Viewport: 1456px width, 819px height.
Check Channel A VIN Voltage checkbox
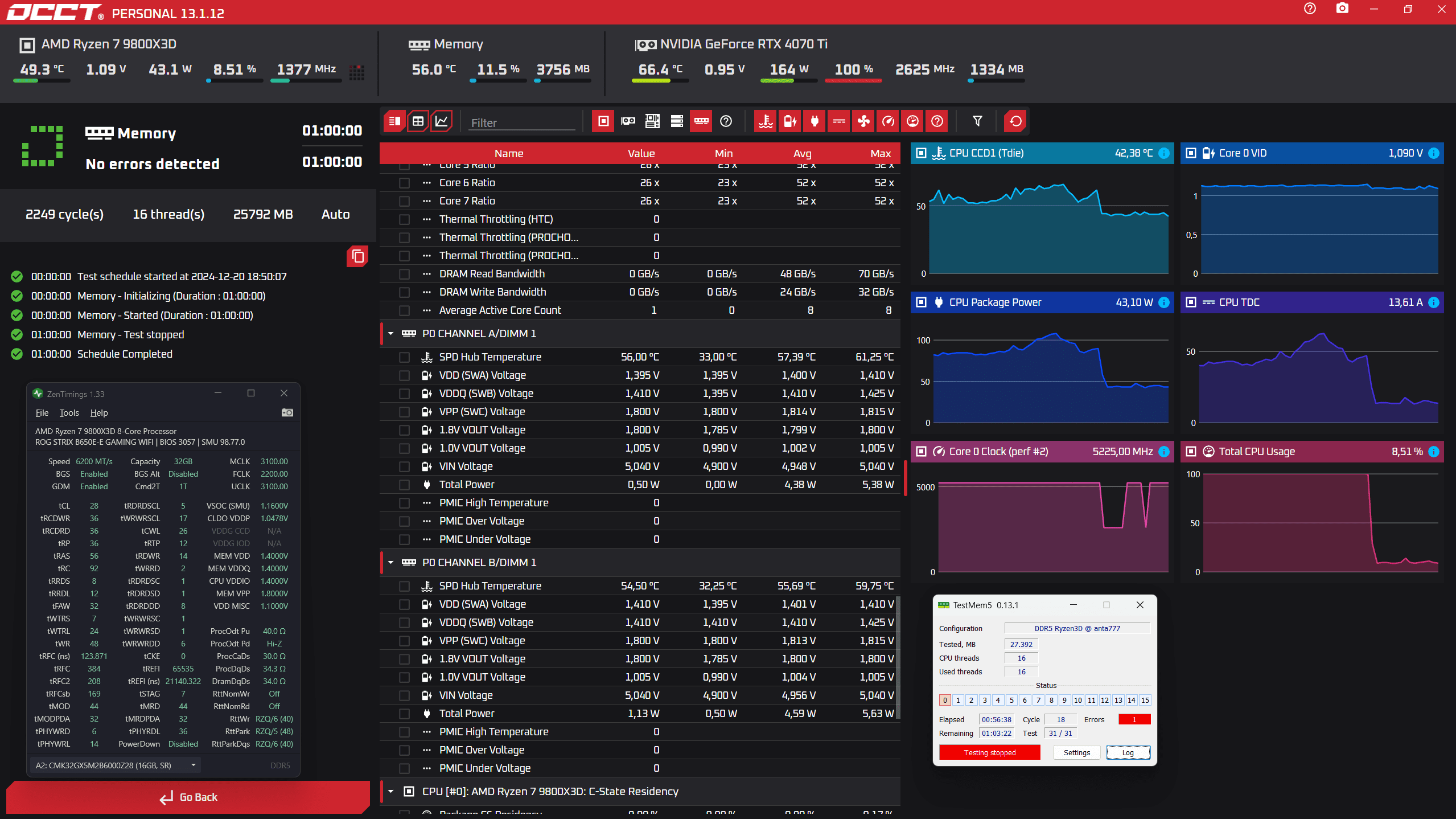(405, 466)
